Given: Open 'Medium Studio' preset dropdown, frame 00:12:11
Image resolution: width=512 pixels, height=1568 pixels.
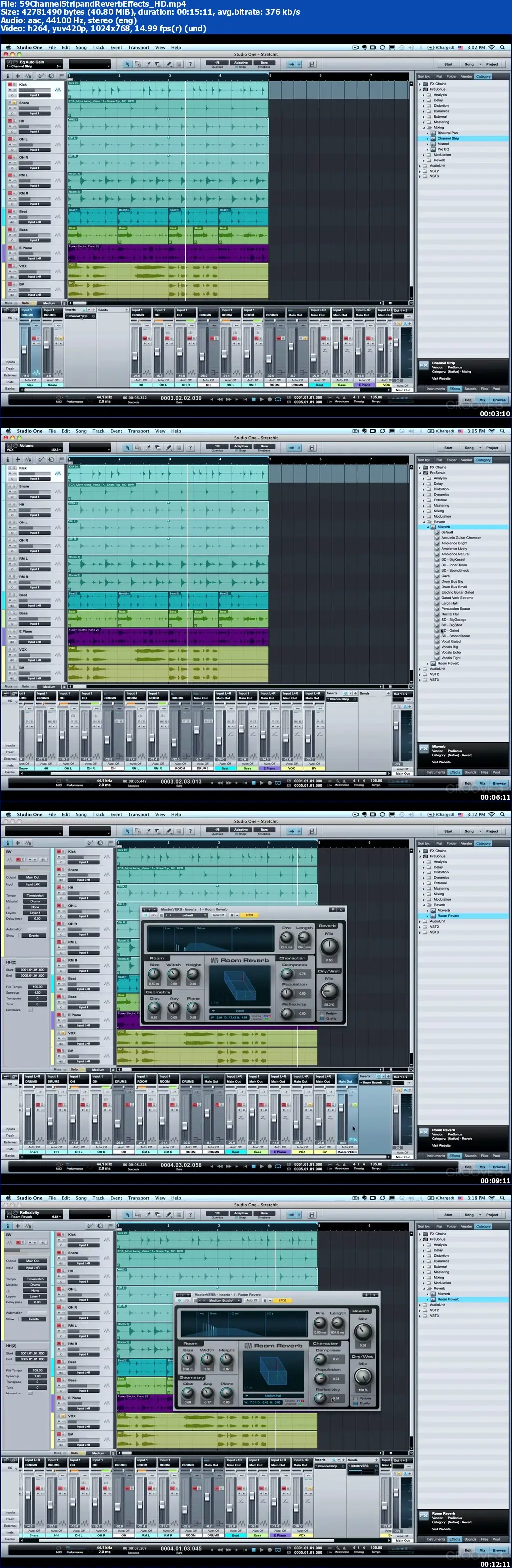Looking at the screenshot, I should [x=221, y=1300].
